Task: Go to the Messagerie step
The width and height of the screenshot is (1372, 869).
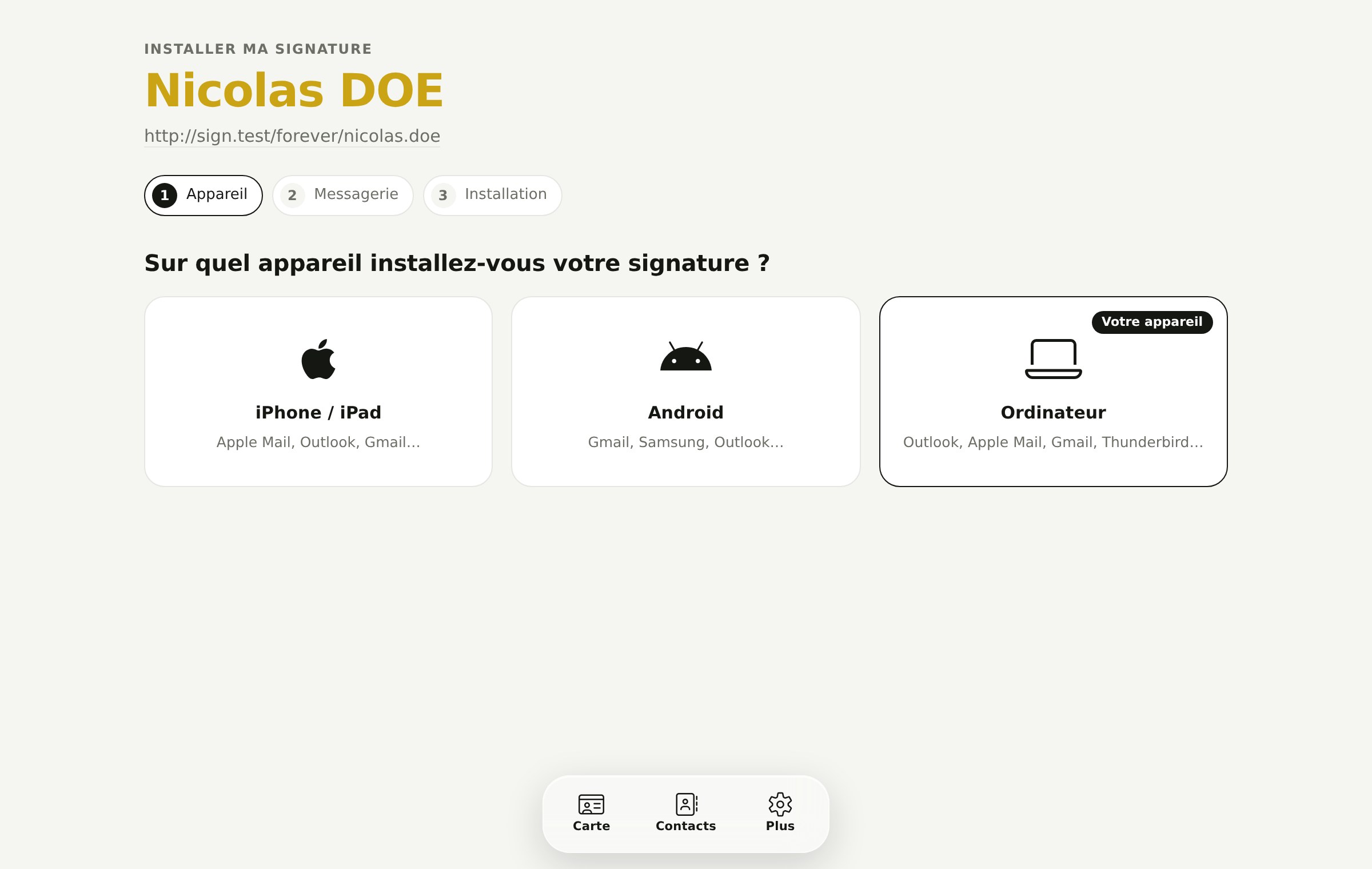Action: pyautogui.click(x=343, y=196)
